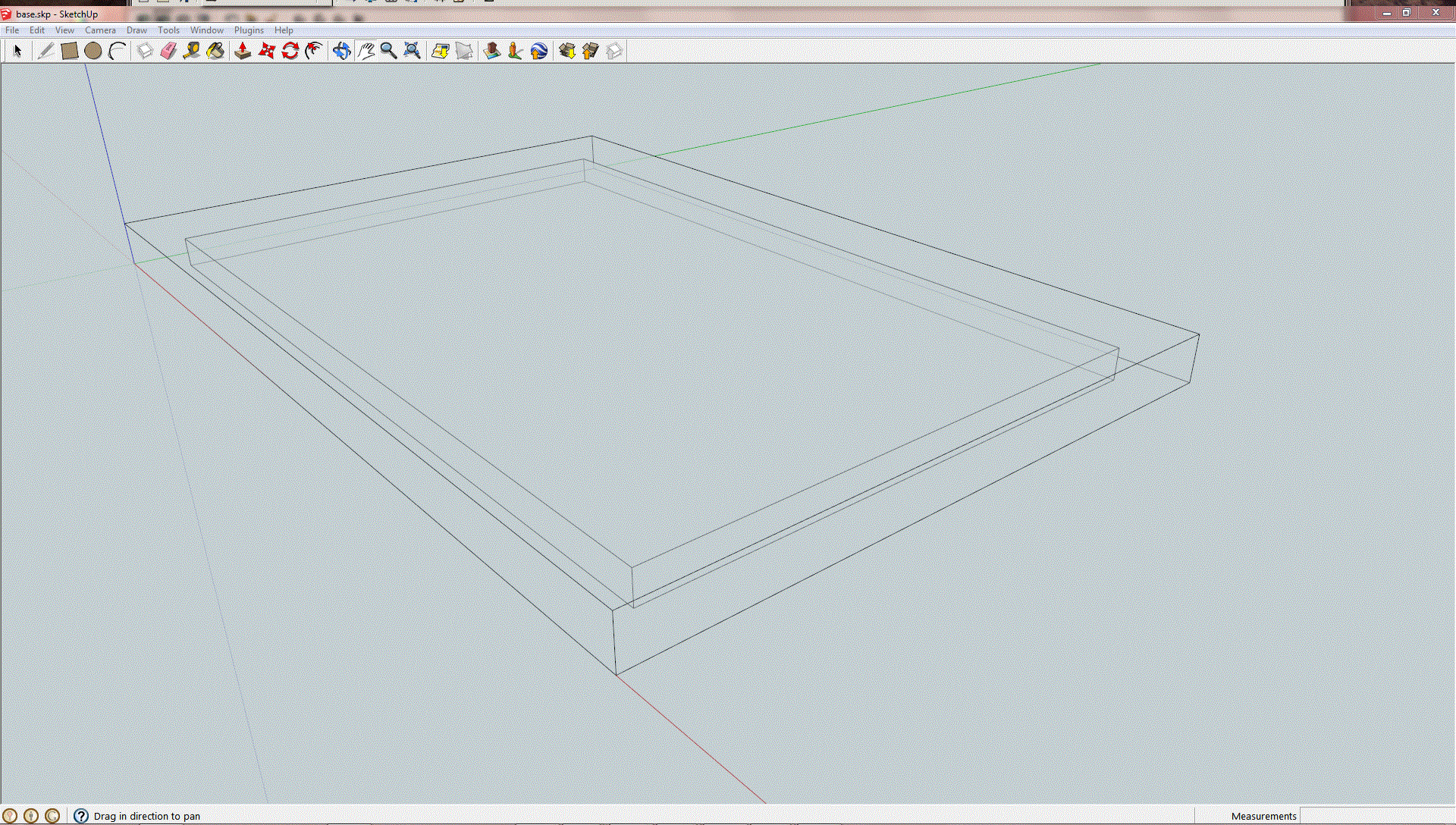Pick the Paint Bucket tool

coord(215,51)
